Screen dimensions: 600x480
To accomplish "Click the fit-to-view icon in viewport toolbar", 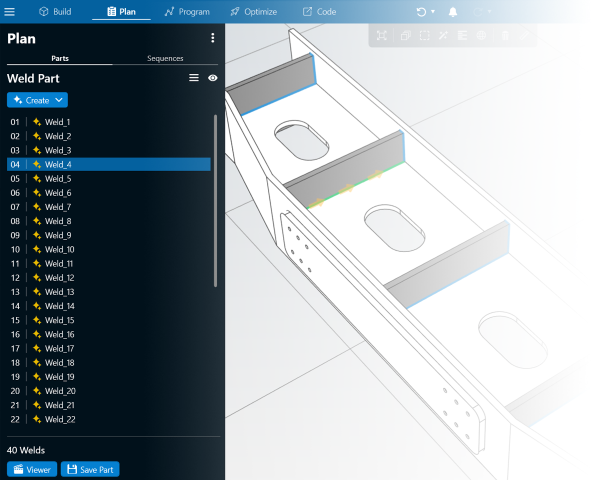I will (382, 35).
